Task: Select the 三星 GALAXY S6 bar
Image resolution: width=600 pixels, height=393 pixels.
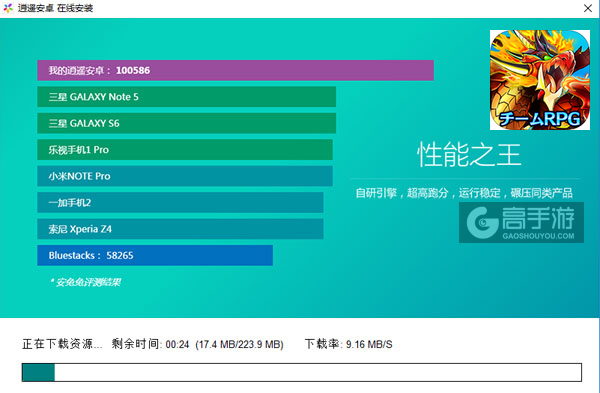Action: (x=186, y=123)
